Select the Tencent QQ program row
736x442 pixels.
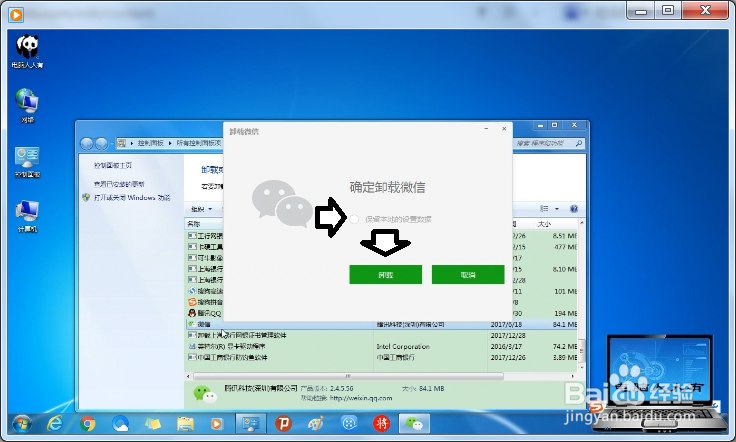(x=206, y=313)
